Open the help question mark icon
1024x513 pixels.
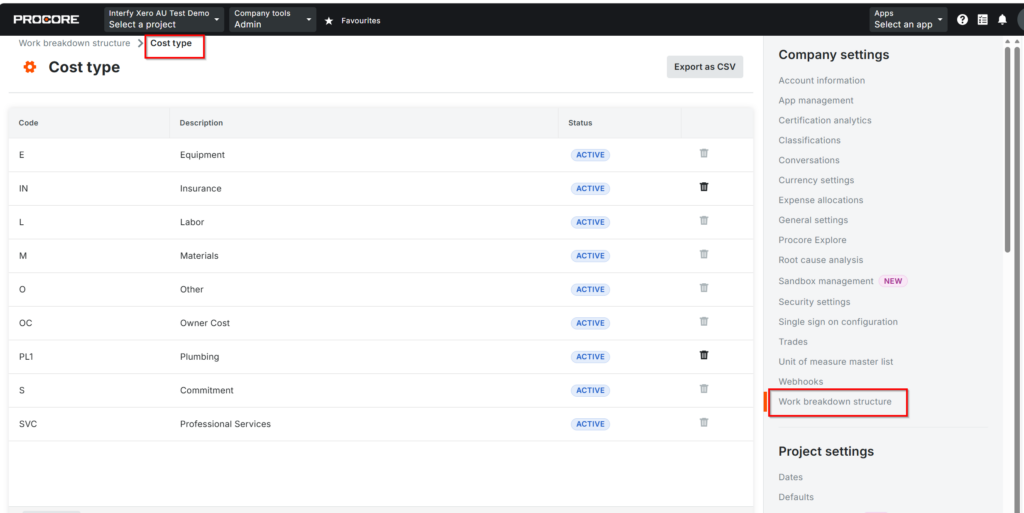[x=962, y=20]
